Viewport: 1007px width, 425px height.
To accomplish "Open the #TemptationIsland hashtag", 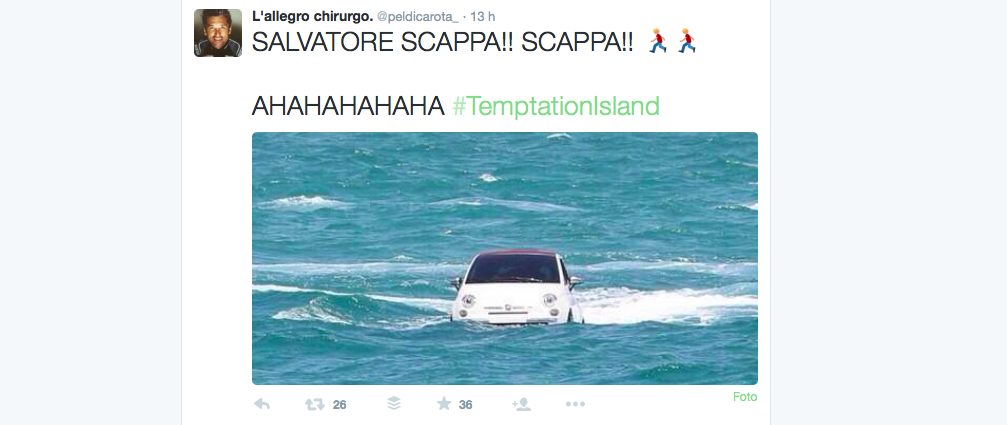I will click(x=556, y=106).
